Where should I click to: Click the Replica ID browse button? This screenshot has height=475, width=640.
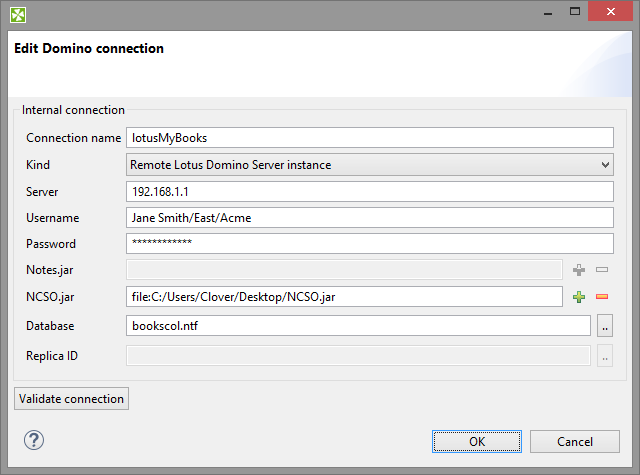tap(604, 355)
